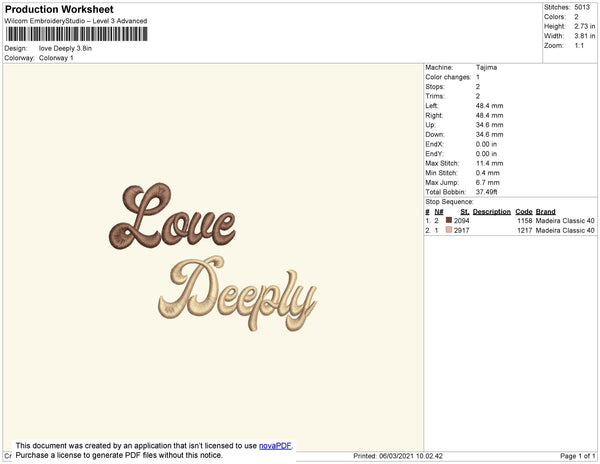Click the beige 'Deeply' embroidery preview
600x464 pixels.
[x=238, y=293]
